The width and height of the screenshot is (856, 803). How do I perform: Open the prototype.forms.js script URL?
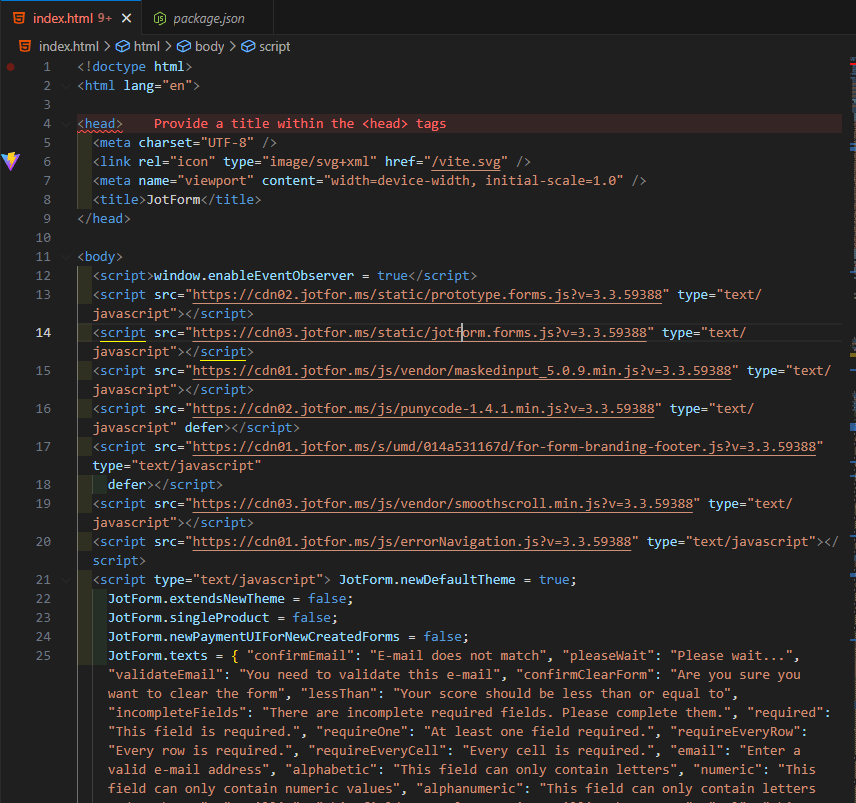(x=427, y=295)
